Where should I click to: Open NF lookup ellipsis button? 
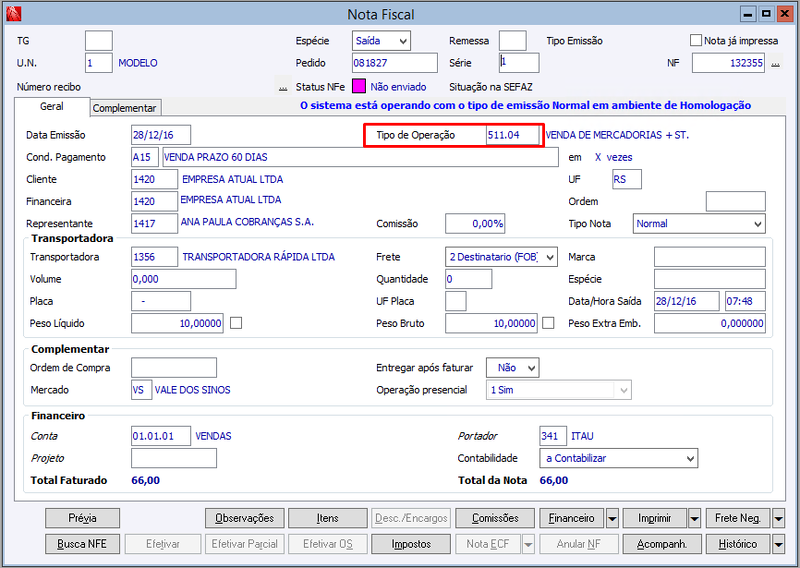coord(776,63)
